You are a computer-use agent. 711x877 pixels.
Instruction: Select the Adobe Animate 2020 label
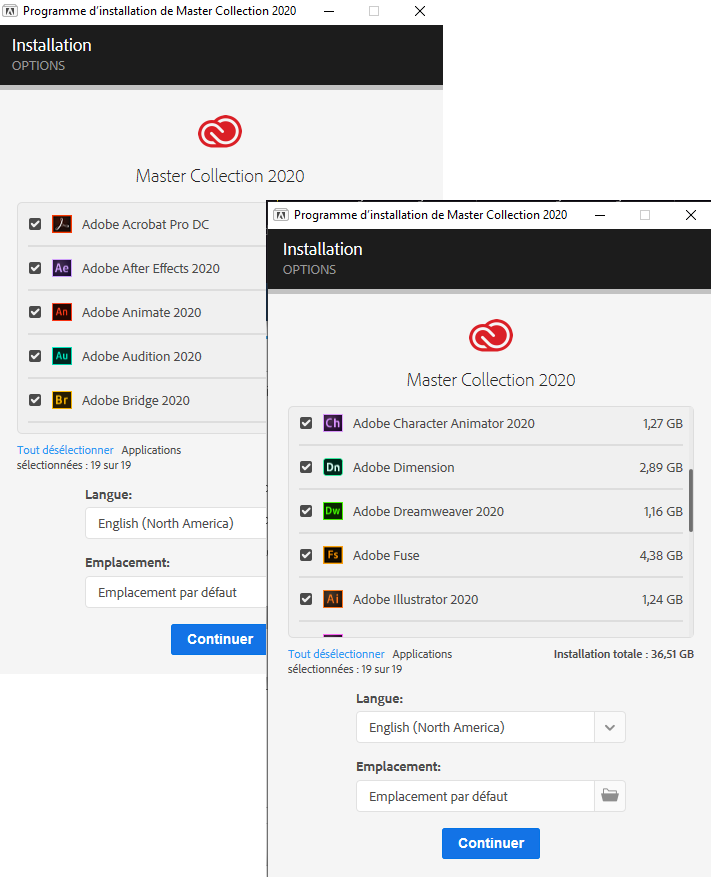point(142,312)
